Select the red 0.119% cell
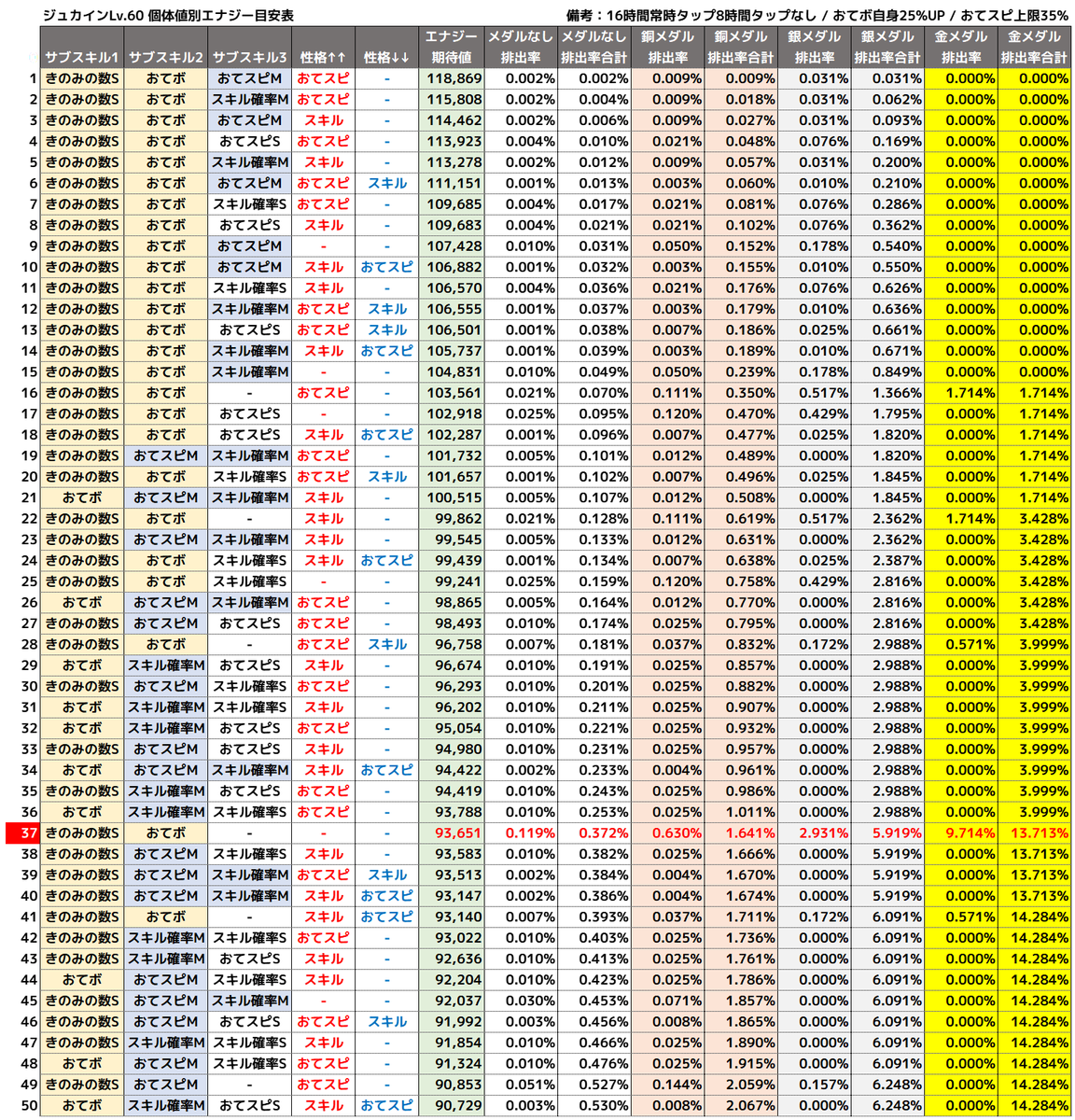Screen dimensions: 1075x1120 coord(522,833)
